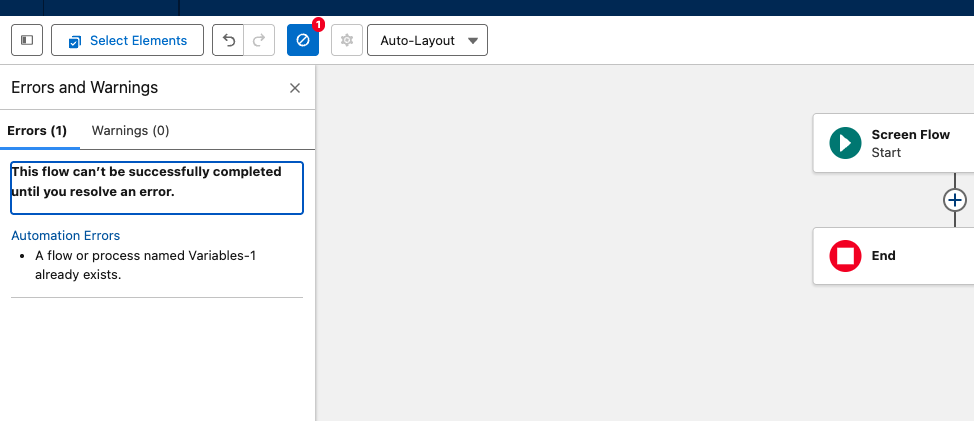974x421 pixels.
Task: Select the End element on canvas
Action: tap(893, 256)
